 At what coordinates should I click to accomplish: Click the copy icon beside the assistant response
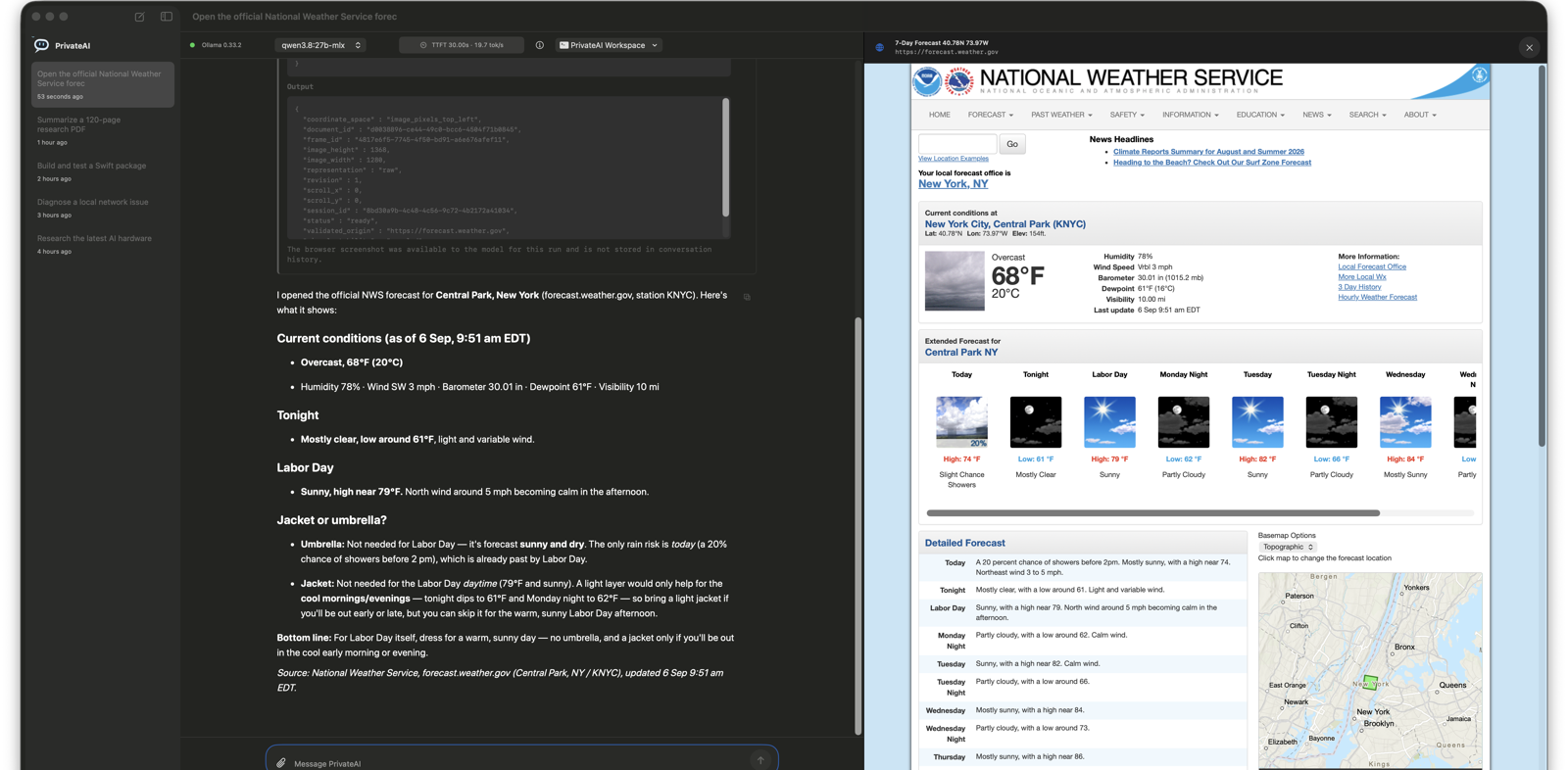(x=747, y=297)
